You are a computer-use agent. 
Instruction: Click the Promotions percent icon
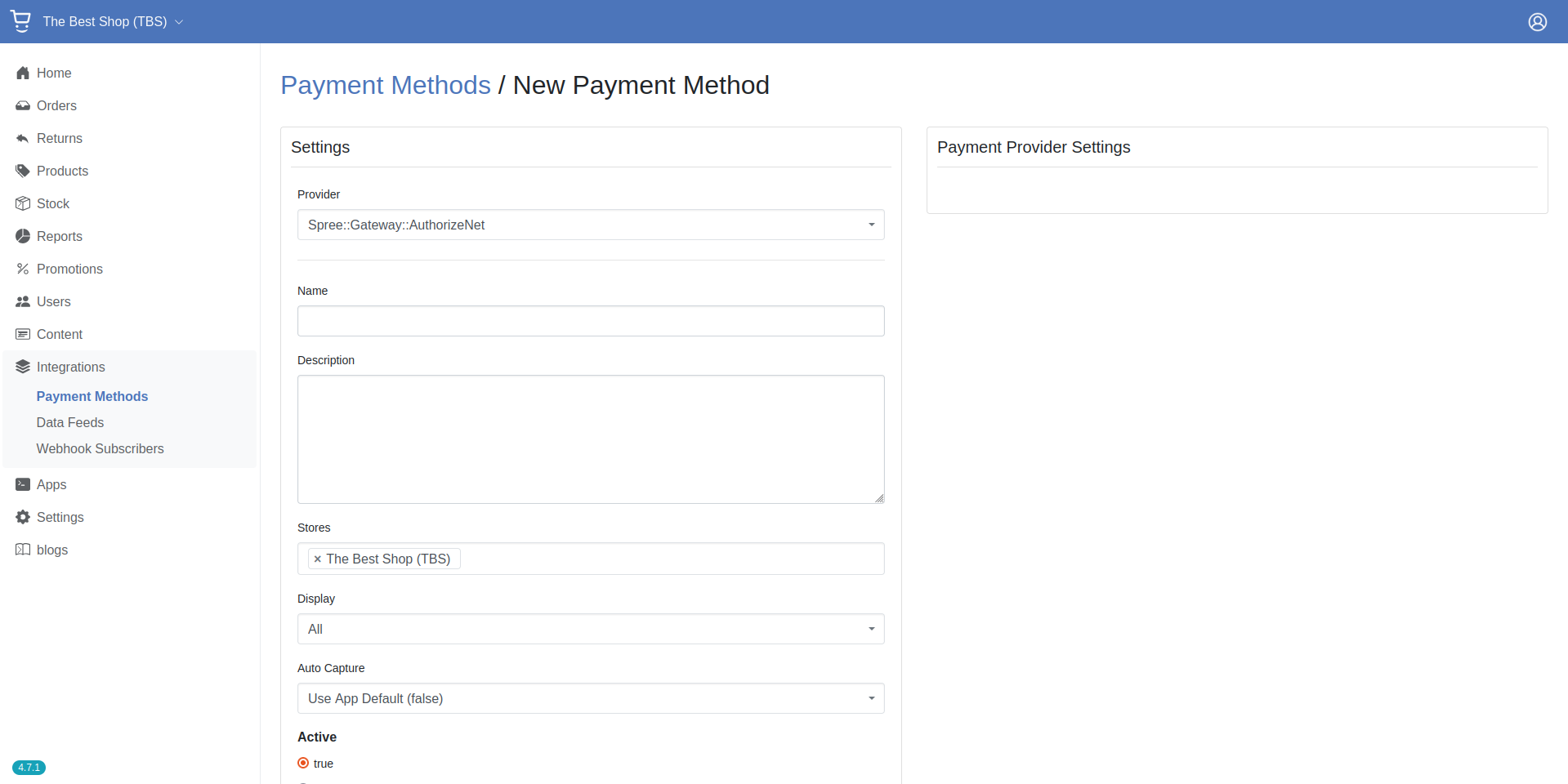coord(23,269)
